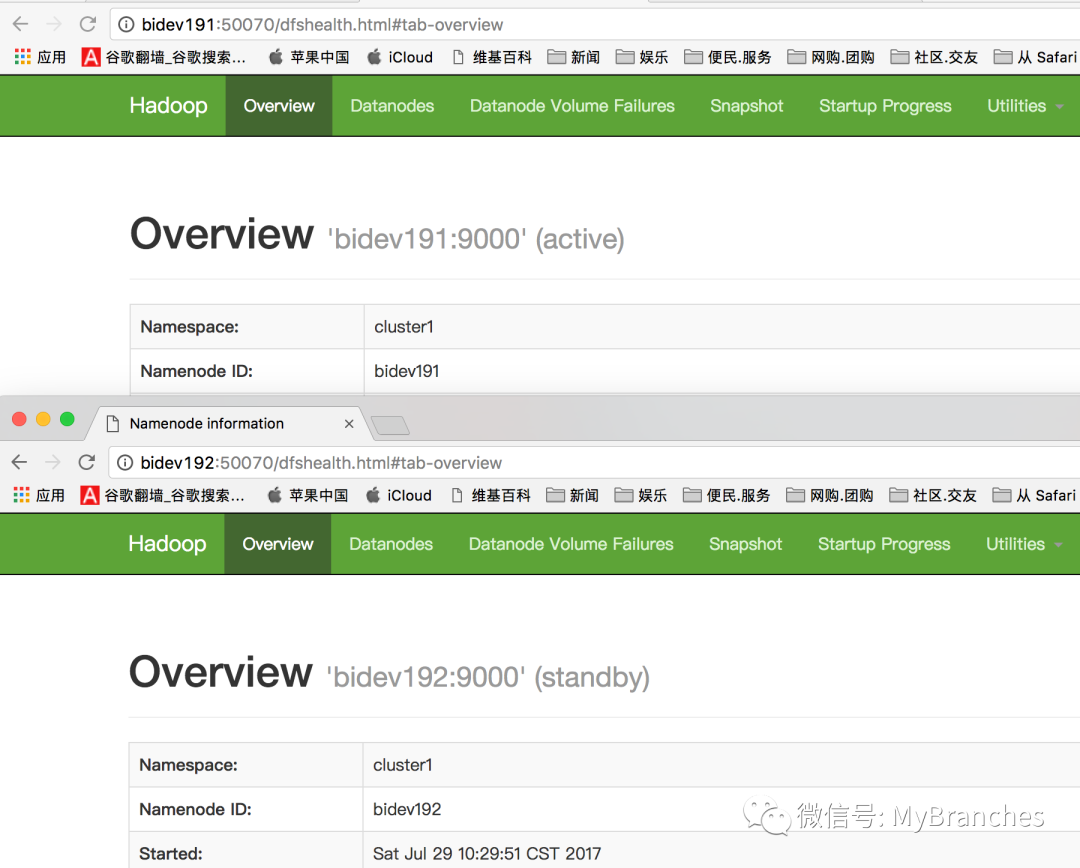This screenshot has height=868, width=1080.
Task: Expand the 新闻 bookmark folder in the bidev191 window
Action: point(574,57)
